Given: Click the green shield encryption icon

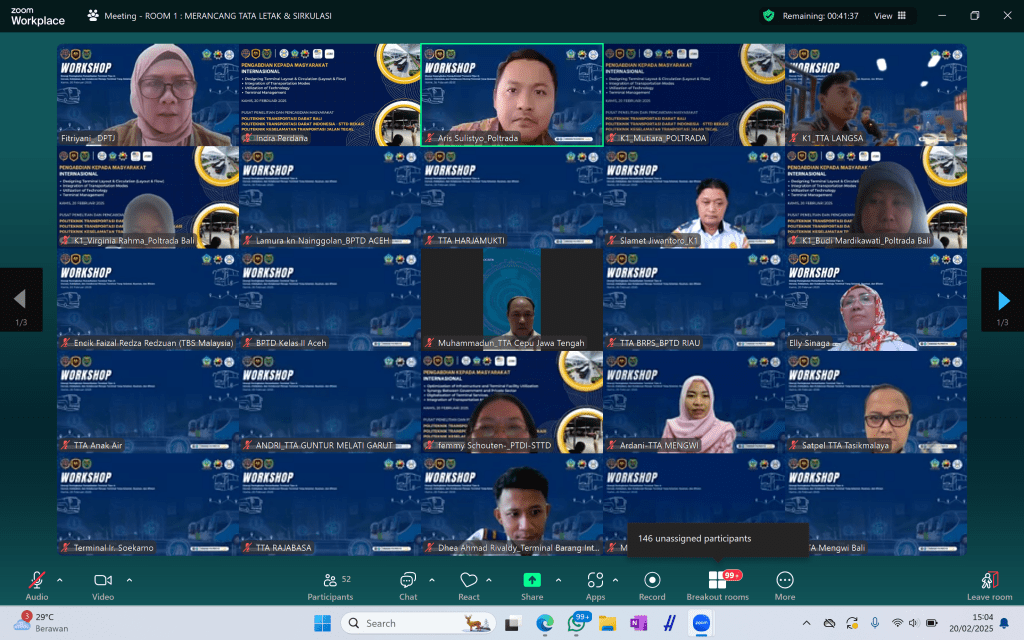Looking at the screenshot, I should click(x=768, y=16).
